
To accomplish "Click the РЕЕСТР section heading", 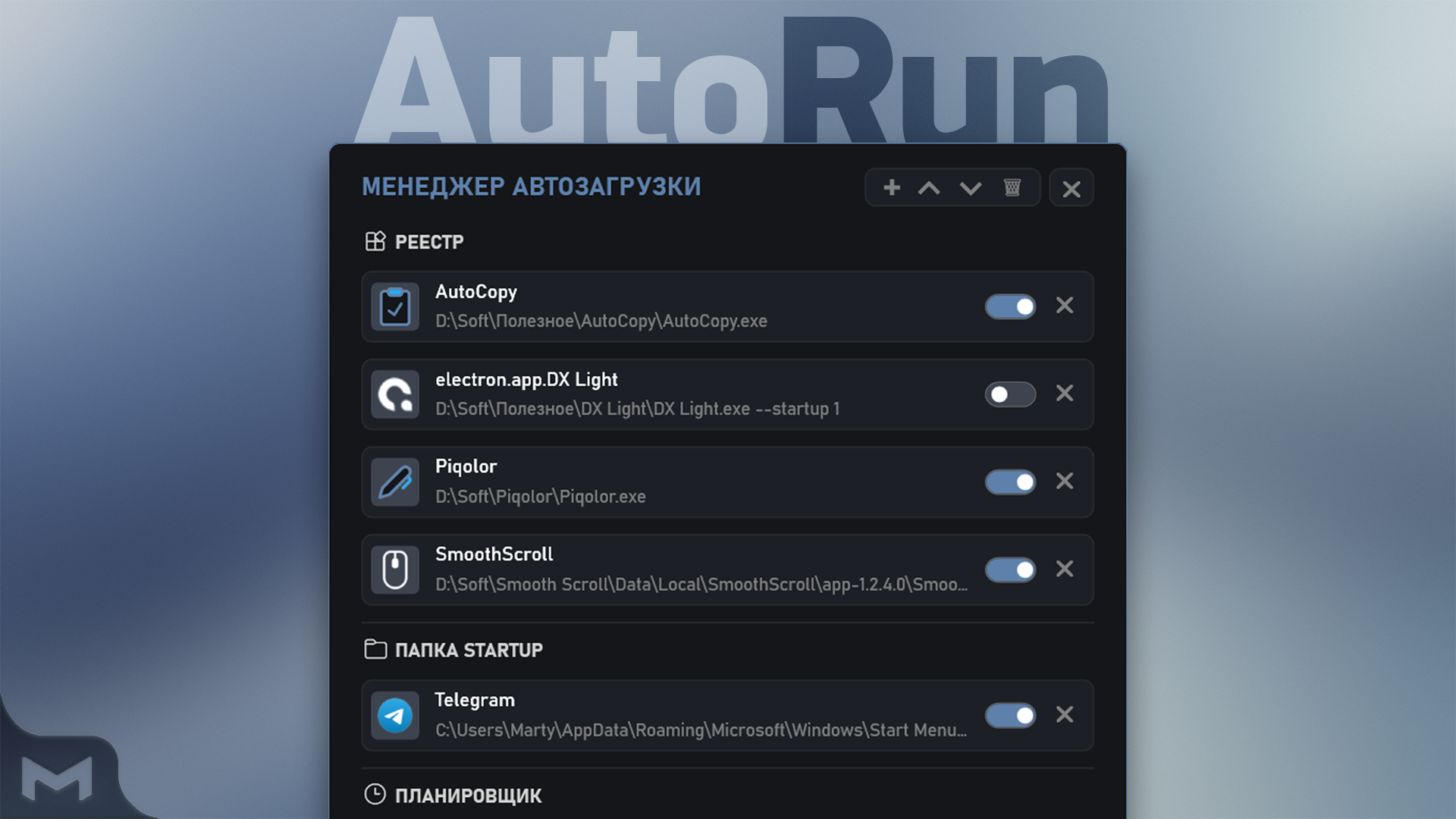I will pyautogui.click(x=429, y=242).
